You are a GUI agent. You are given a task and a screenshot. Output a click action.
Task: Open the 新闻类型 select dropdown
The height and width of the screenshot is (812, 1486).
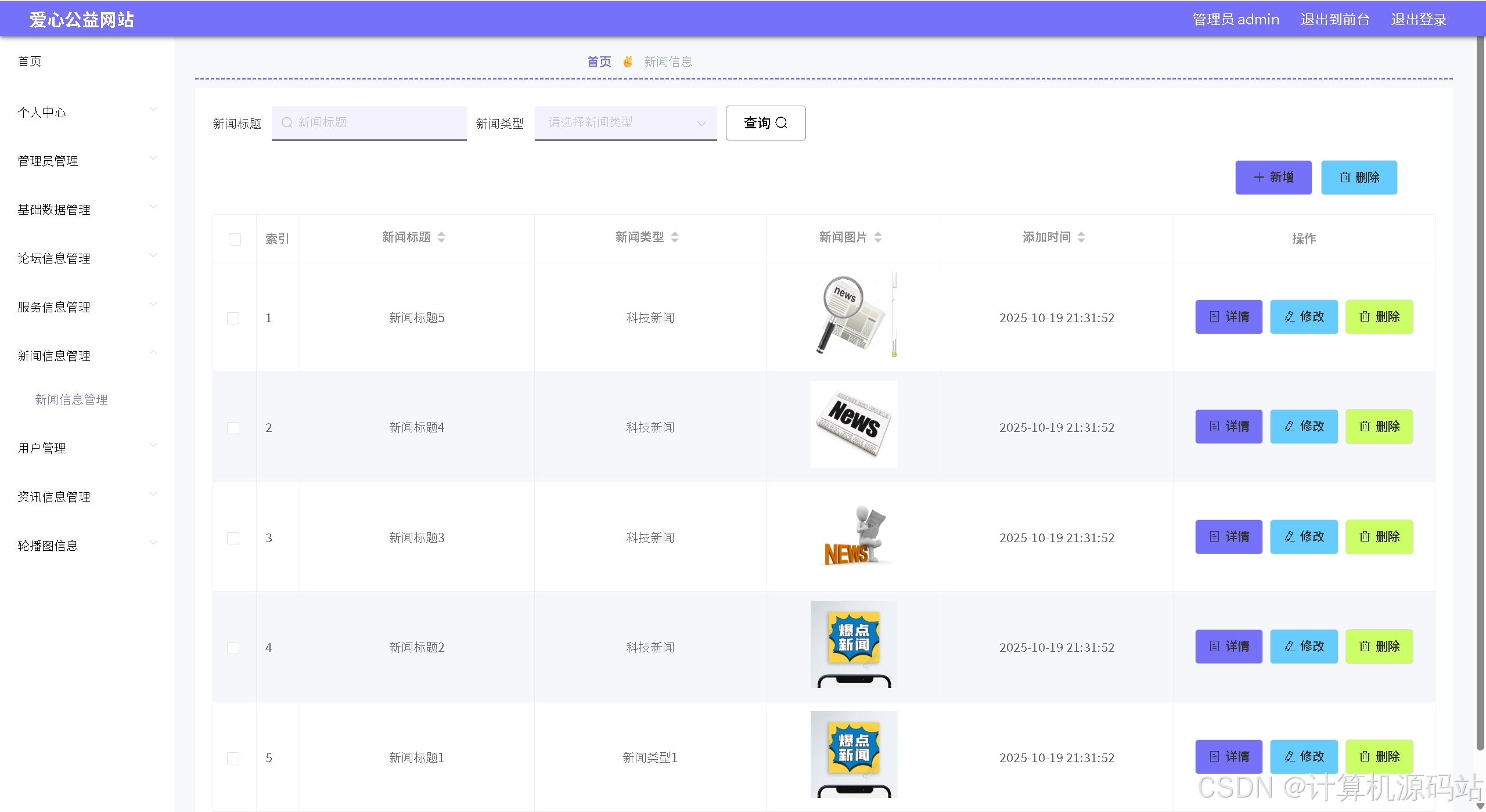625,122
